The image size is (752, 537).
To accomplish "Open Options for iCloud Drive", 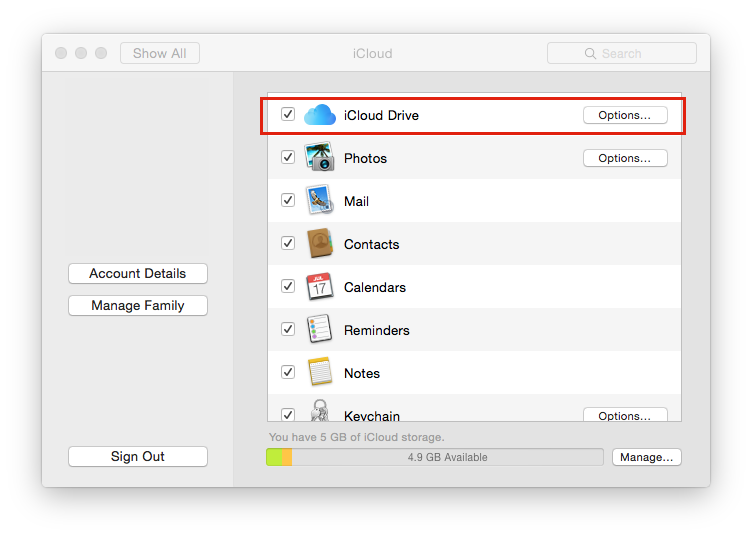I will (625, 115).
